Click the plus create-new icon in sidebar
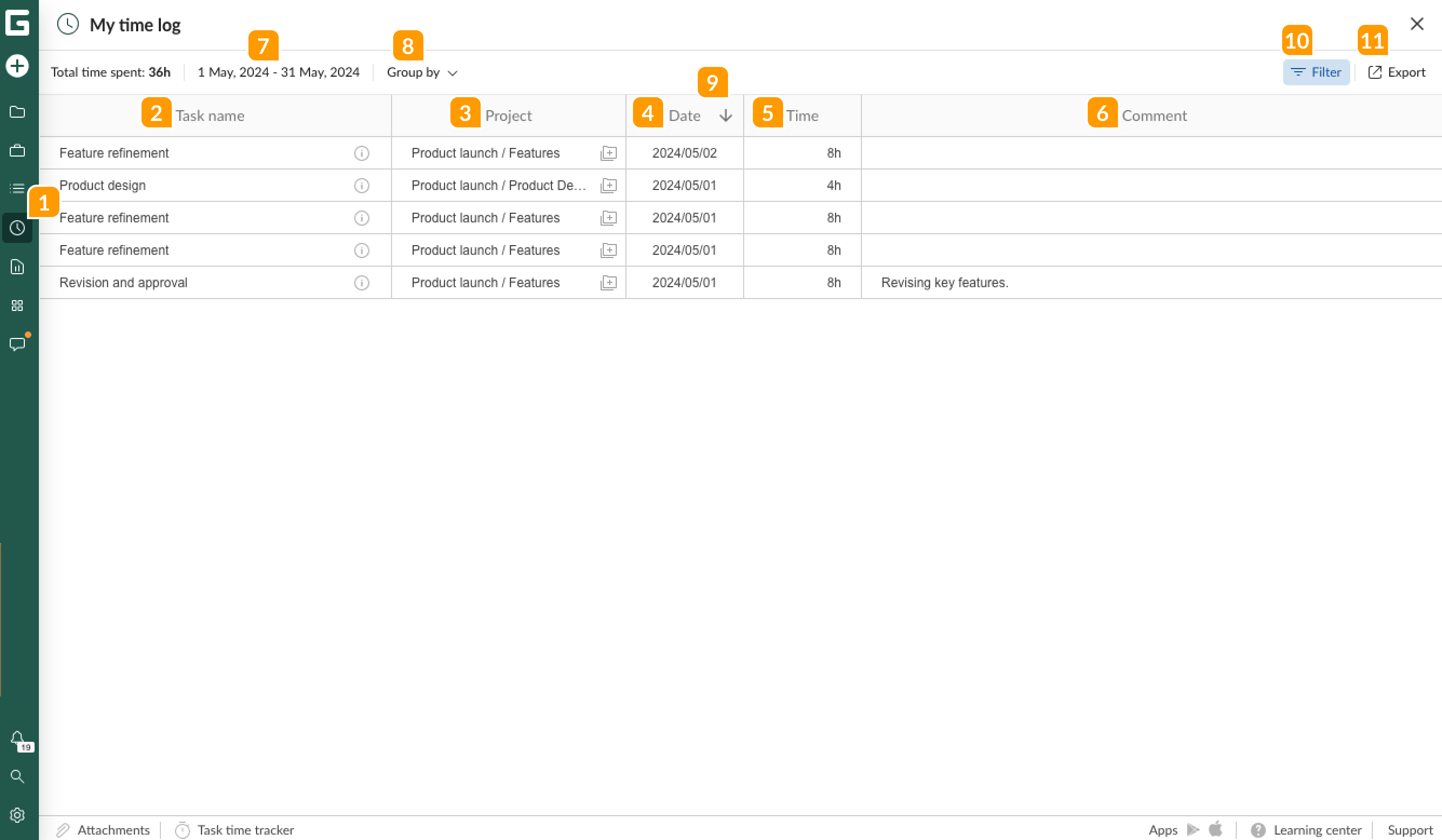 click(17, 66)
